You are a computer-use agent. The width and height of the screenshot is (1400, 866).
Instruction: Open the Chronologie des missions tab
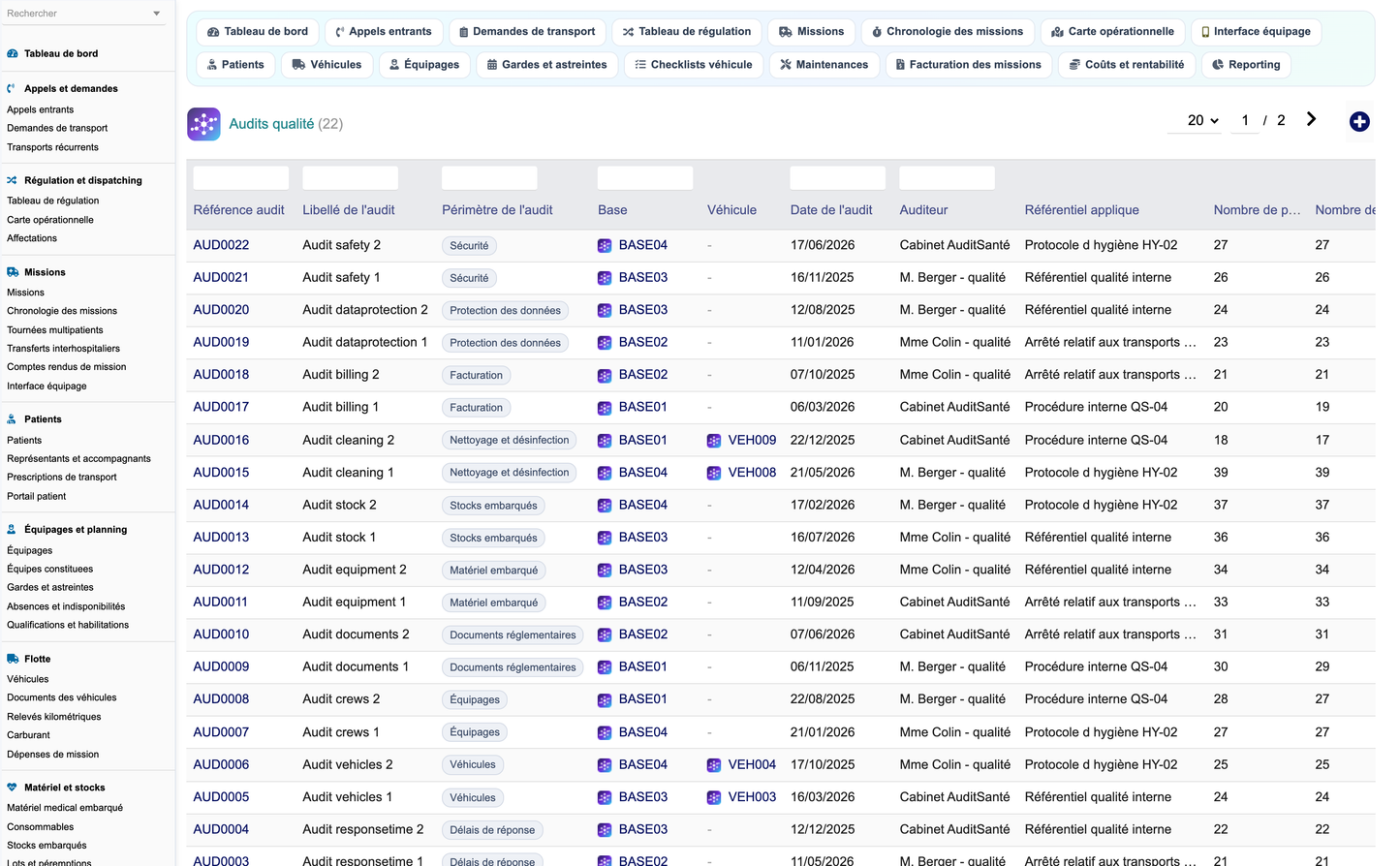(948, 32)
